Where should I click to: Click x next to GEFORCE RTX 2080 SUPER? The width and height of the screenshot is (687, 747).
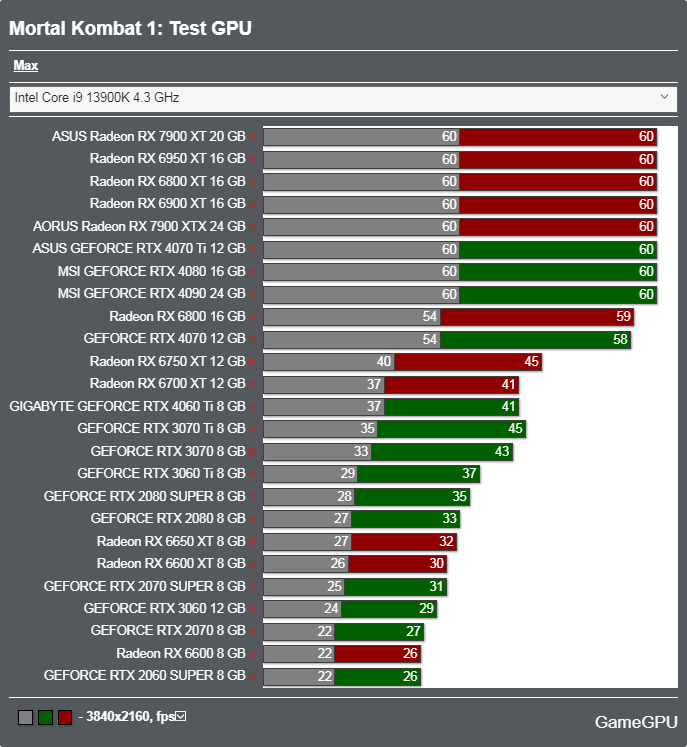tap(253, 497)
